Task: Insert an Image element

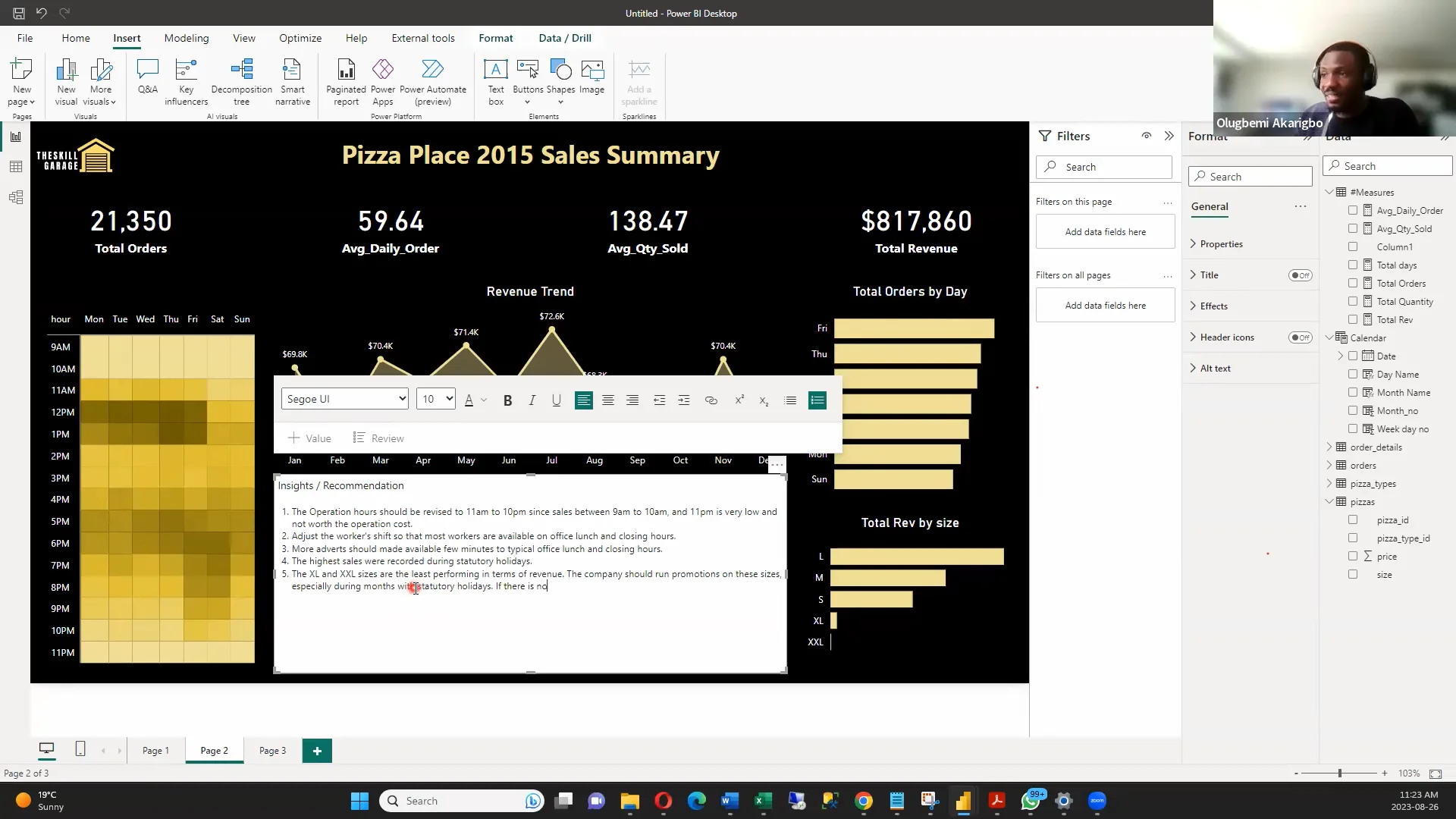Action: [x=591, y=80]
